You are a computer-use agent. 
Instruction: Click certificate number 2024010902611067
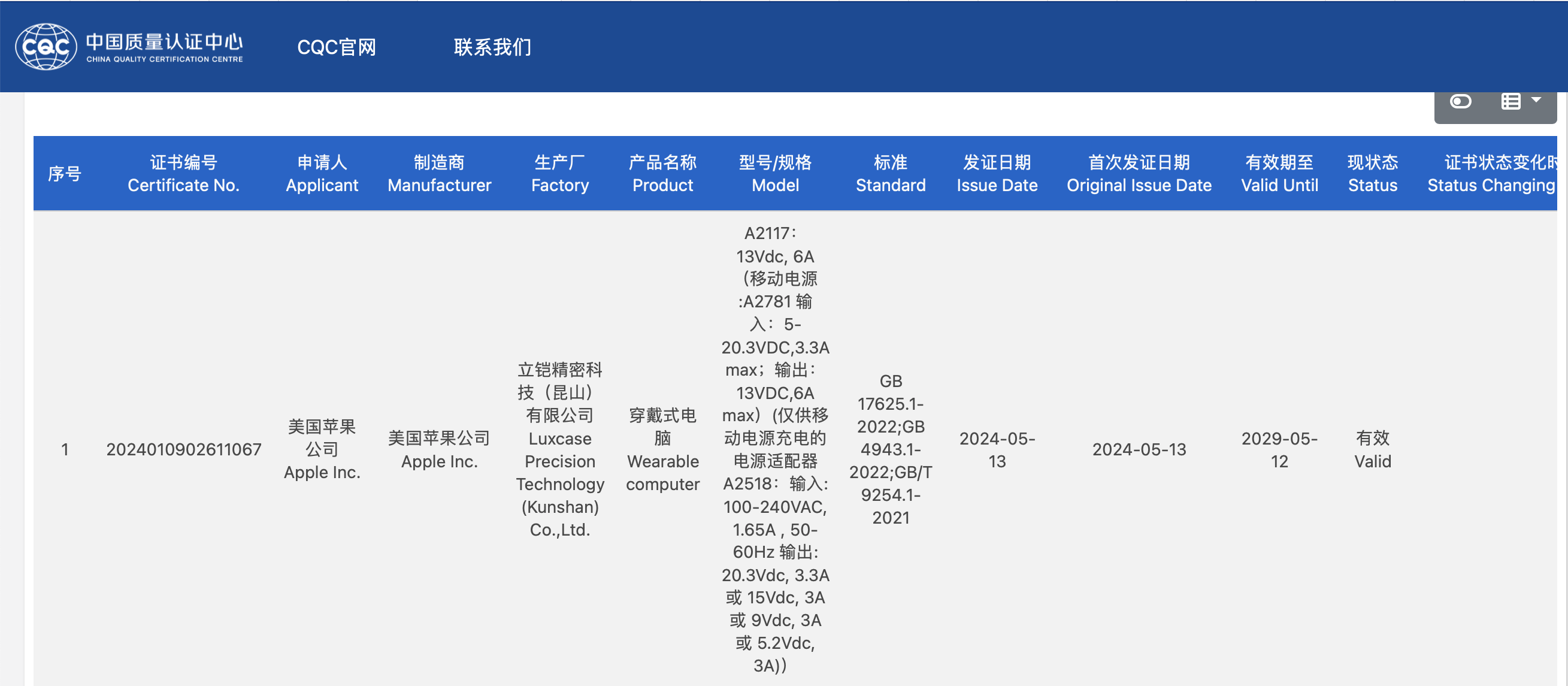183,449
